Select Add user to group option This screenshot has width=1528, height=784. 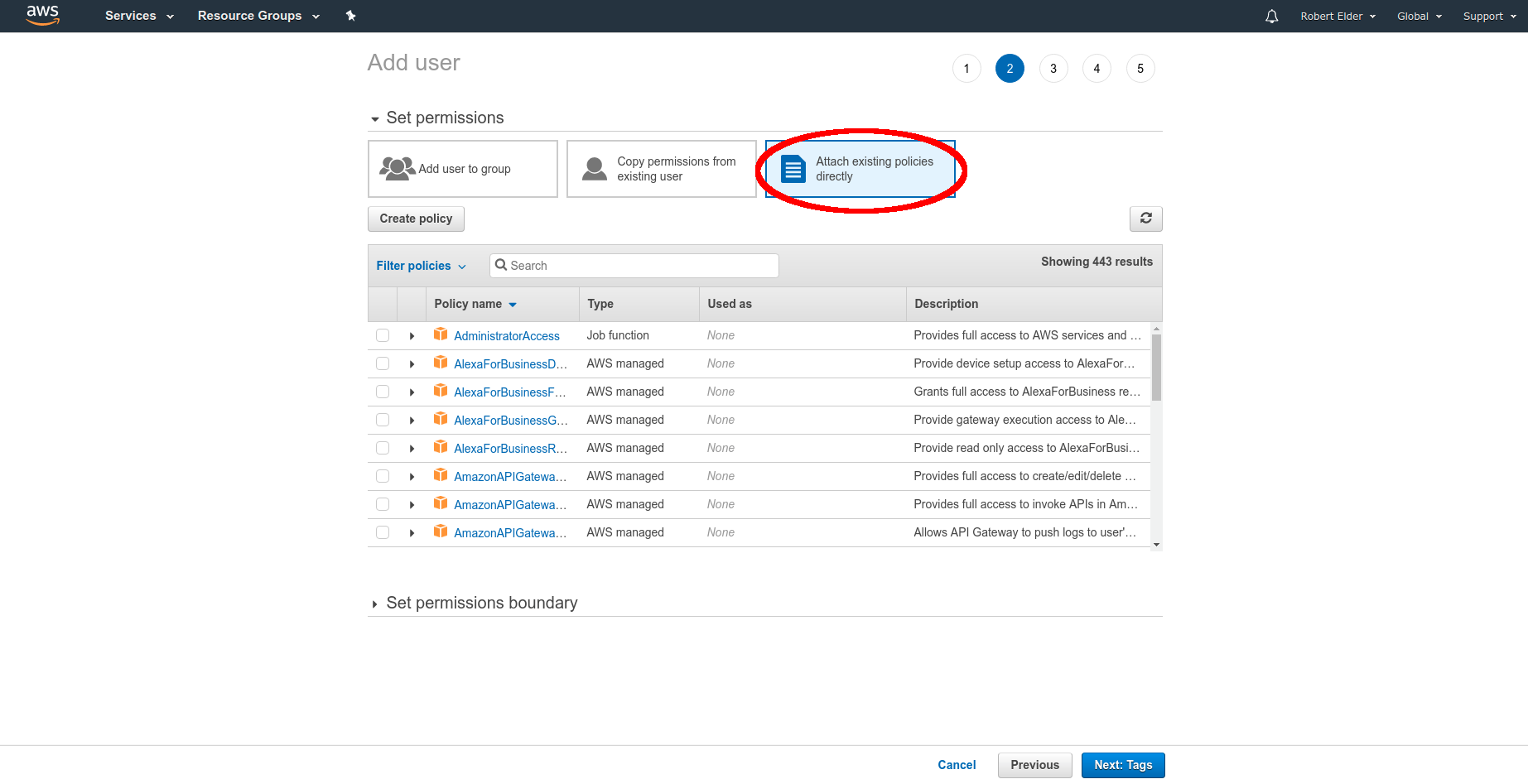(x=463, y=169)
